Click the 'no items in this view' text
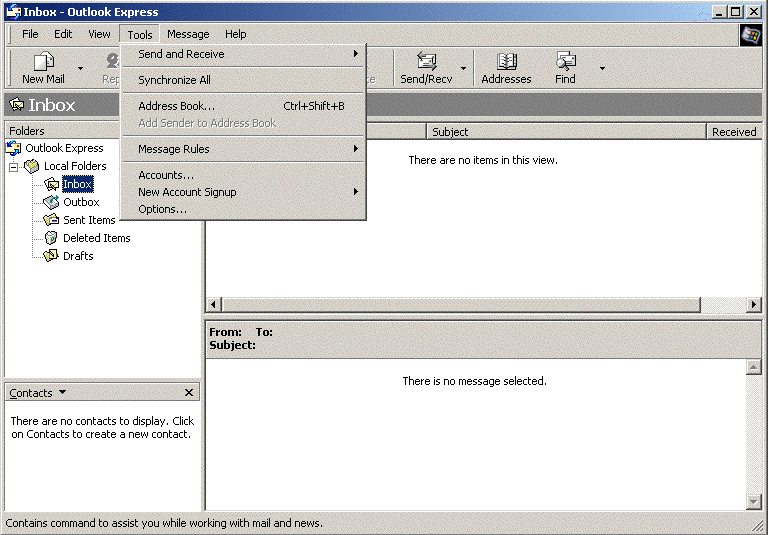Image resolution: width=768 pixels, height=535 pixels. coord(483,160)
